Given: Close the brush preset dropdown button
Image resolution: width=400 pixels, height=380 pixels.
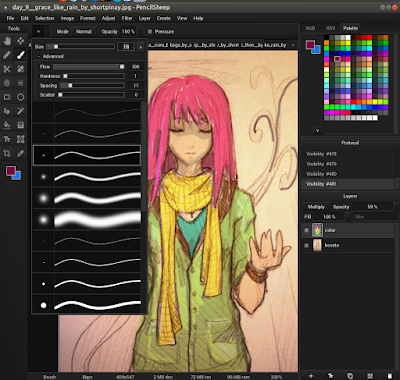Looking at the screenshot, I should coord(38,32).
